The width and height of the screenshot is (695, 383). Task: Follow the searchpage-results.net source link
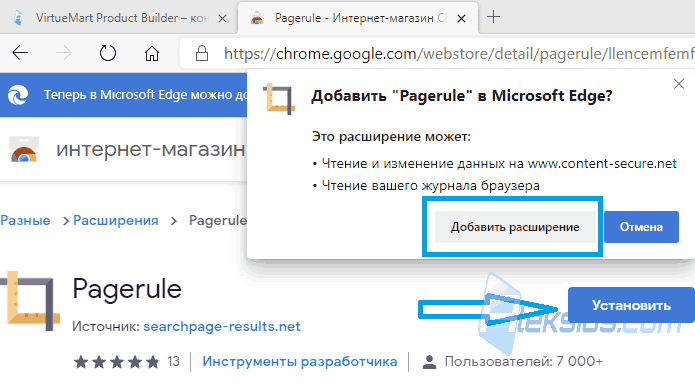(222, 326)
